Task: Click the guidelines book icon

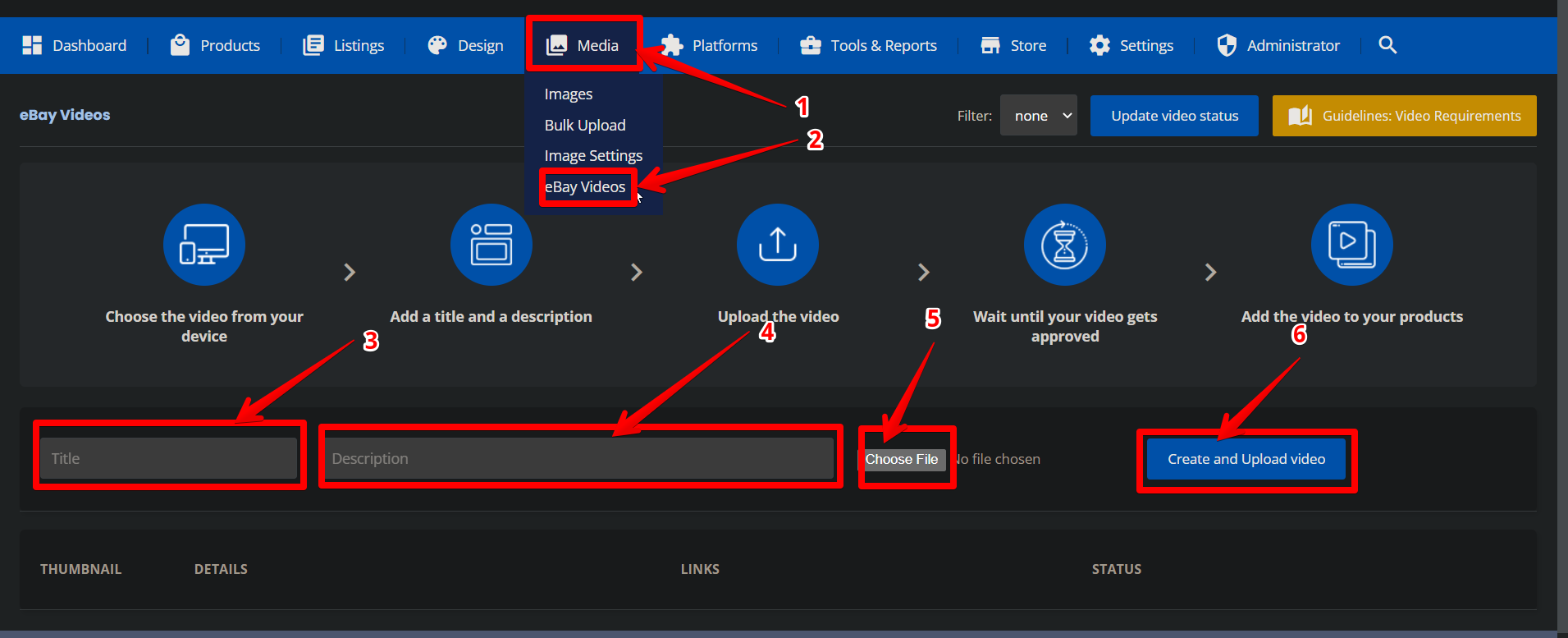Action: (1301, 116)
